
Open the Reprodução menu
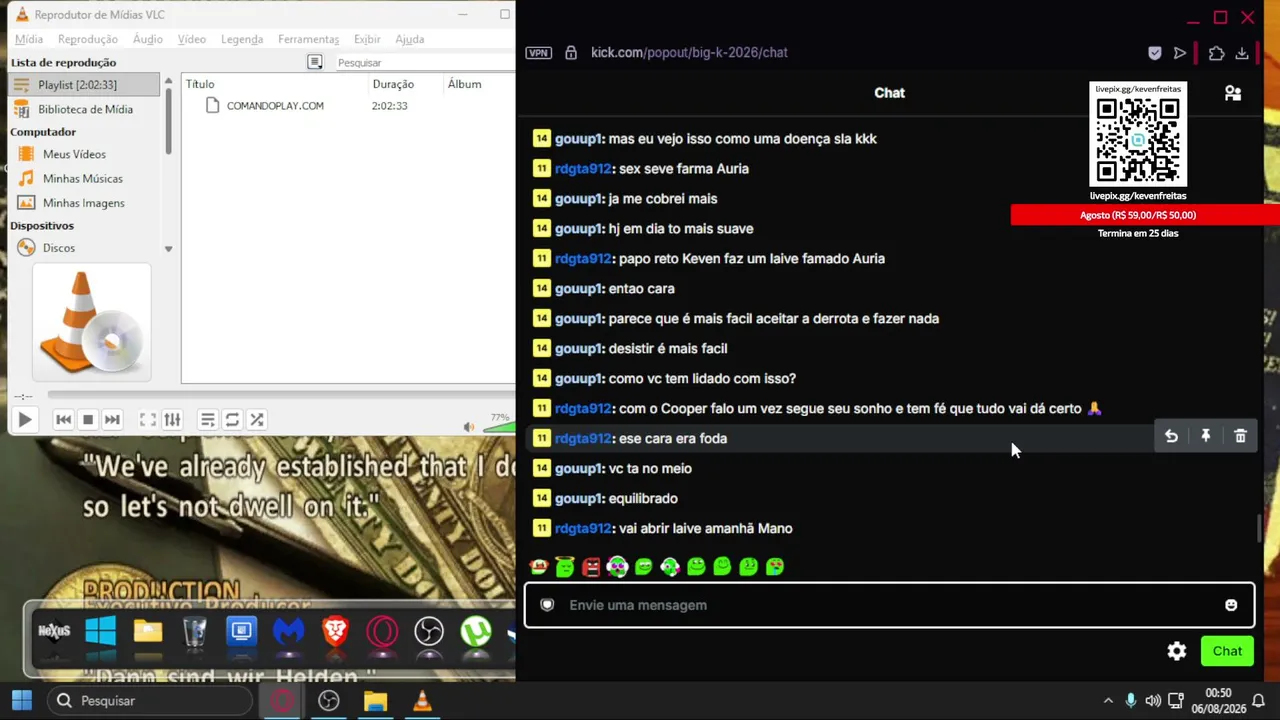(88, 39)
